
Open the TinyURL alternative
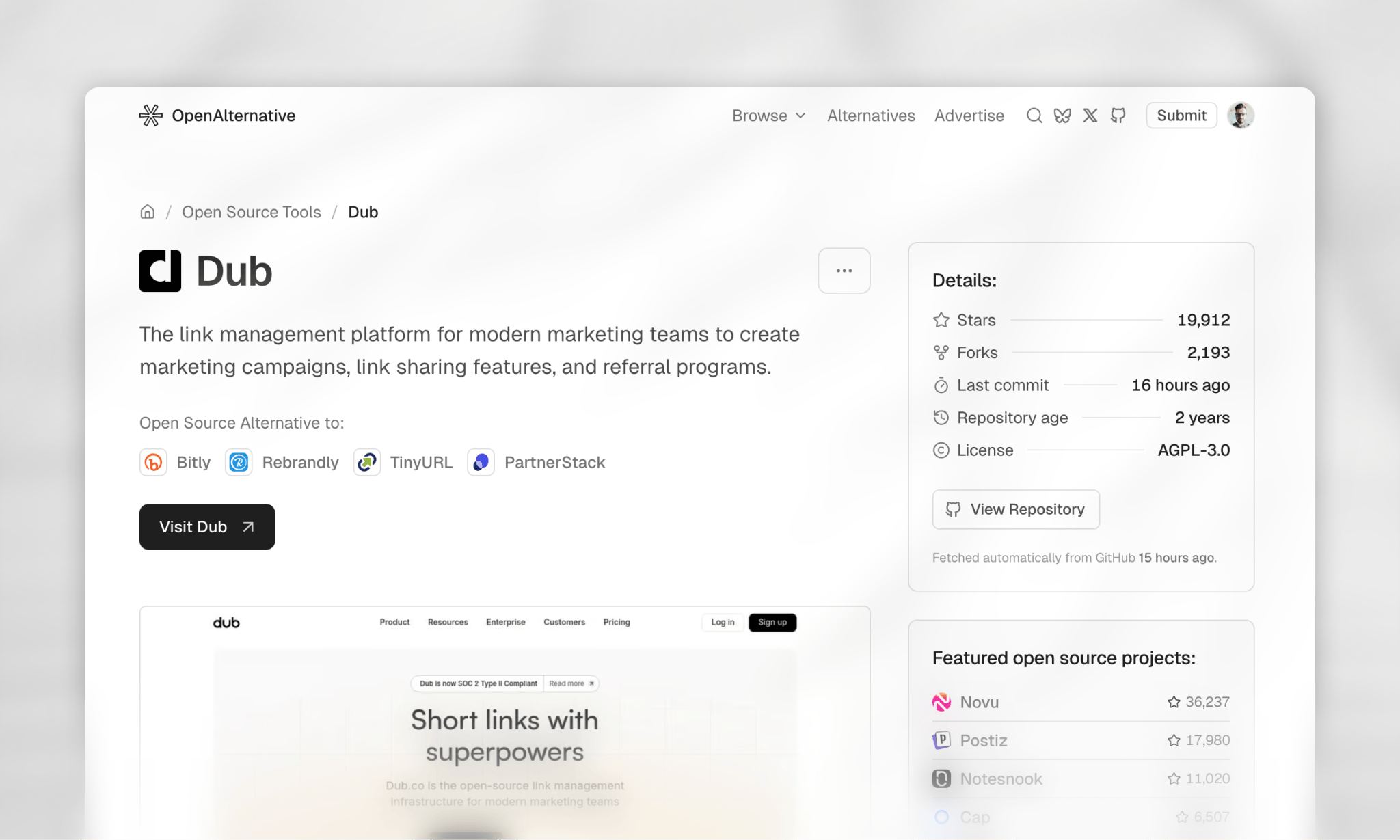click(403, 463)
